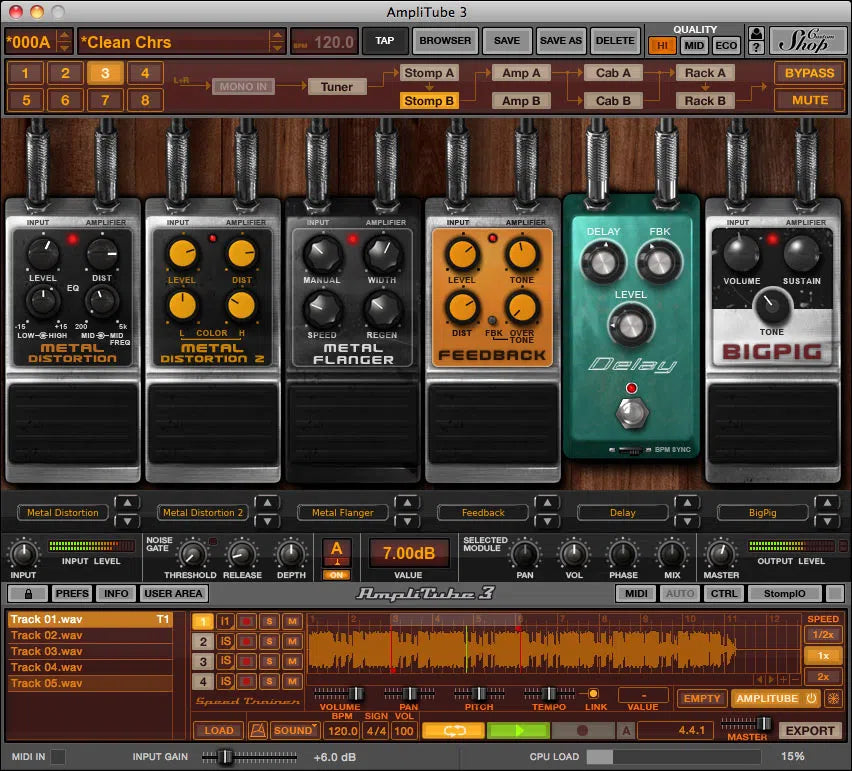Enable loop playback in the transport
Screen dimensions: 852x771
(x=453, y=731)
